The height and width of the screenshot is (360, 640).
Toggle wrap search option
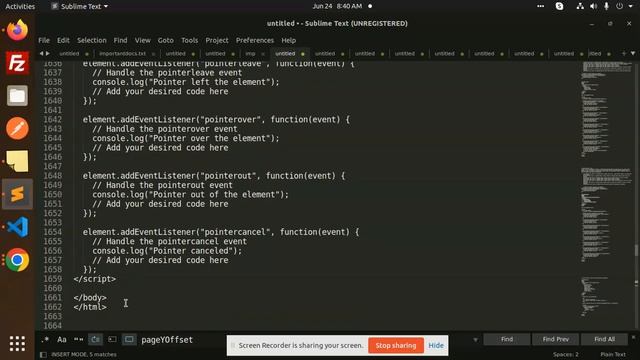(x=96, y=340)
